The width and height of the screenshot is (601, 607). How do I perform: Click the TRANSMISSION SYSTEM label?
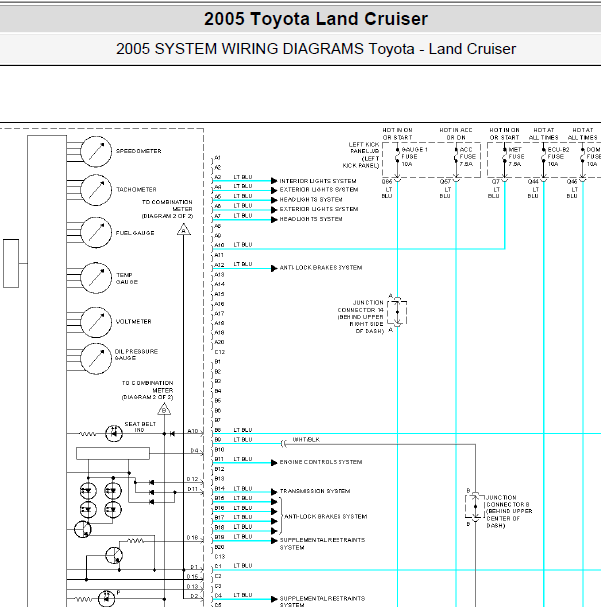(x=315, y=491)
